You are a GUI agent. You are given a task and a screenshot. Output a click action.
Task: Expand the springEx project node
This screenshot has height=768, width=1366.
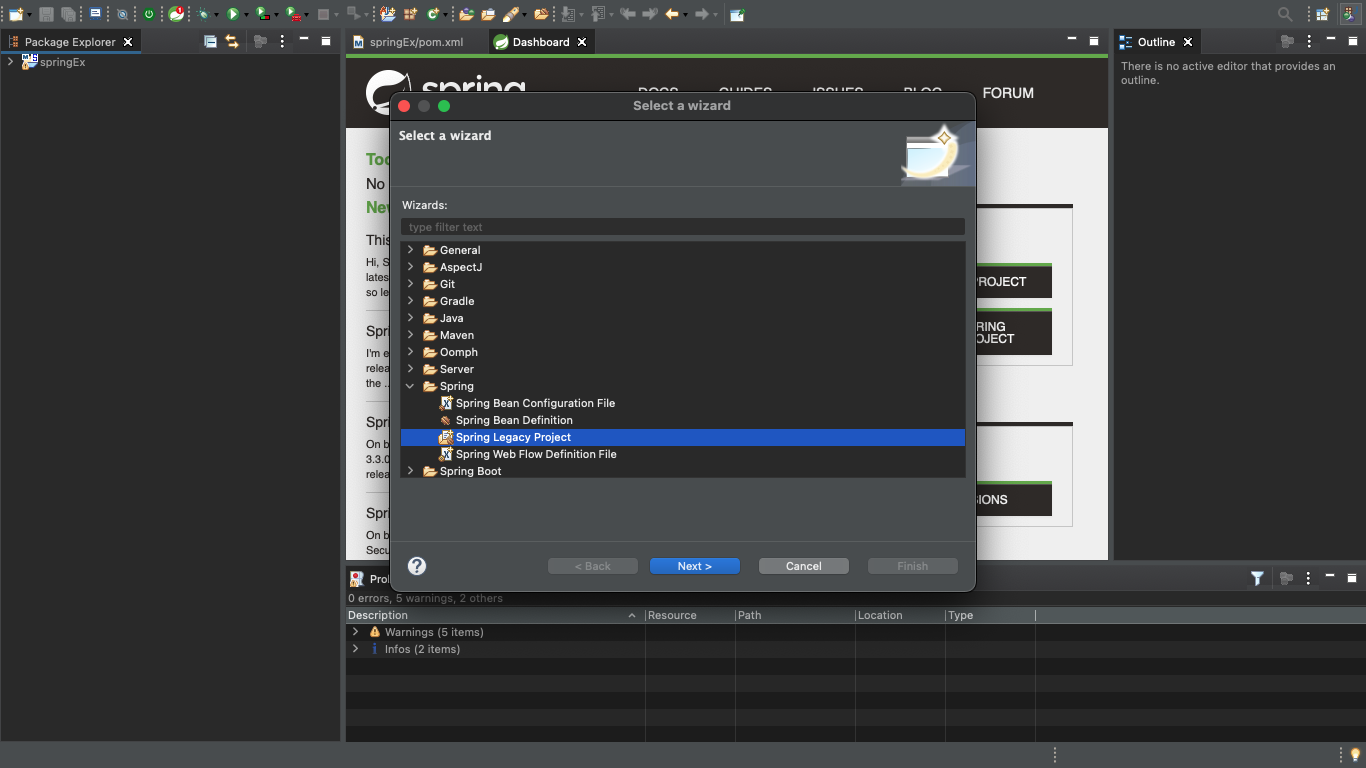10,62
